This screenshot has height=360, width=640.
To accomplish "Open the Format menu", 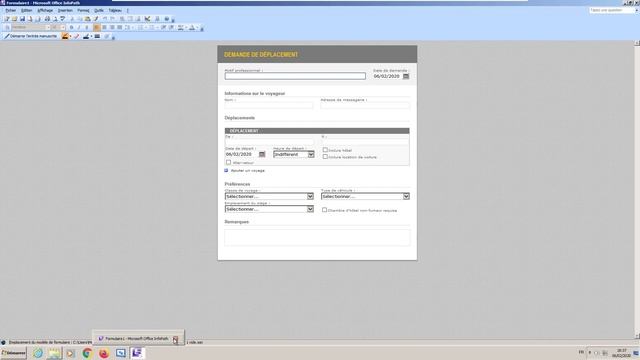I will pos(83,10).
